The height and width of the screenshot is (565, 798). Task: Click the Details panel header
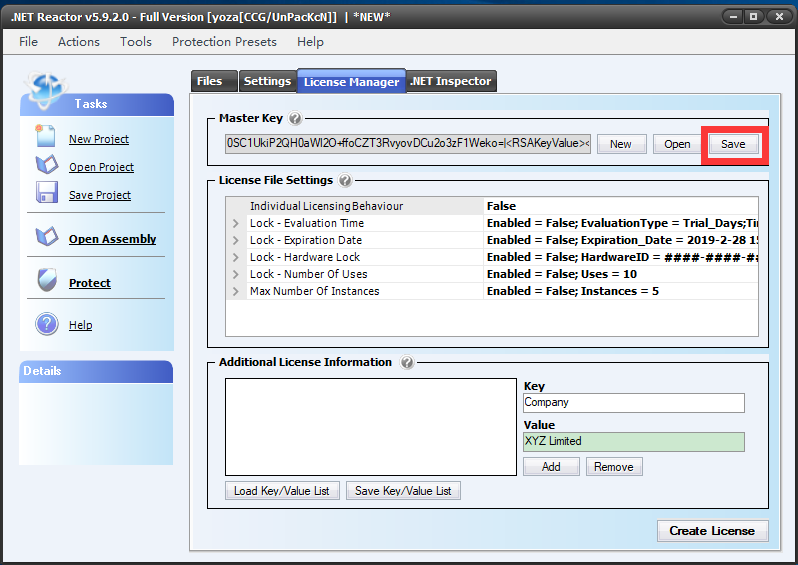(x=96, y=372)
